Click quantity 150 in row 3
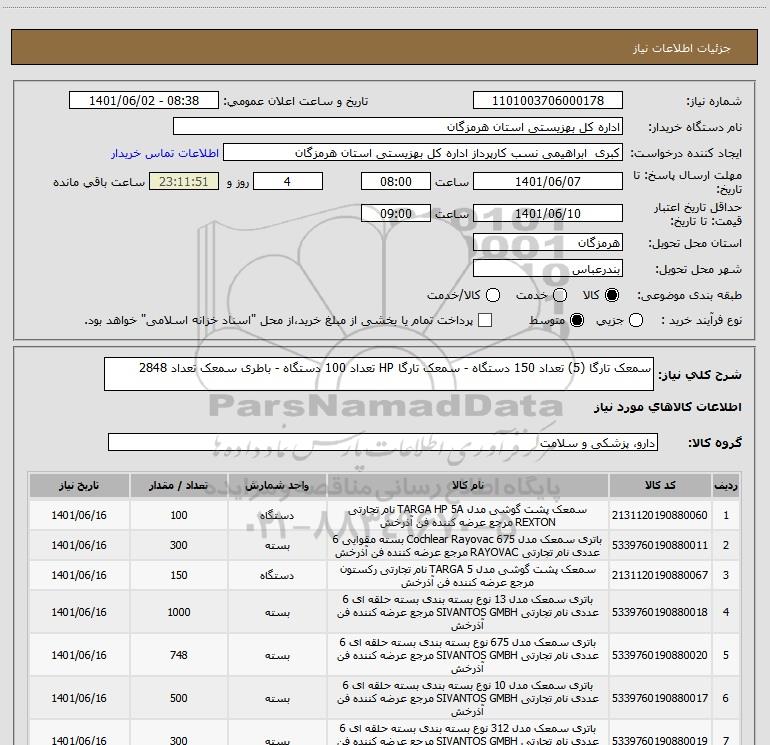Image resolution: width=770 pixels, height=745 pixels. pos(179,575)
